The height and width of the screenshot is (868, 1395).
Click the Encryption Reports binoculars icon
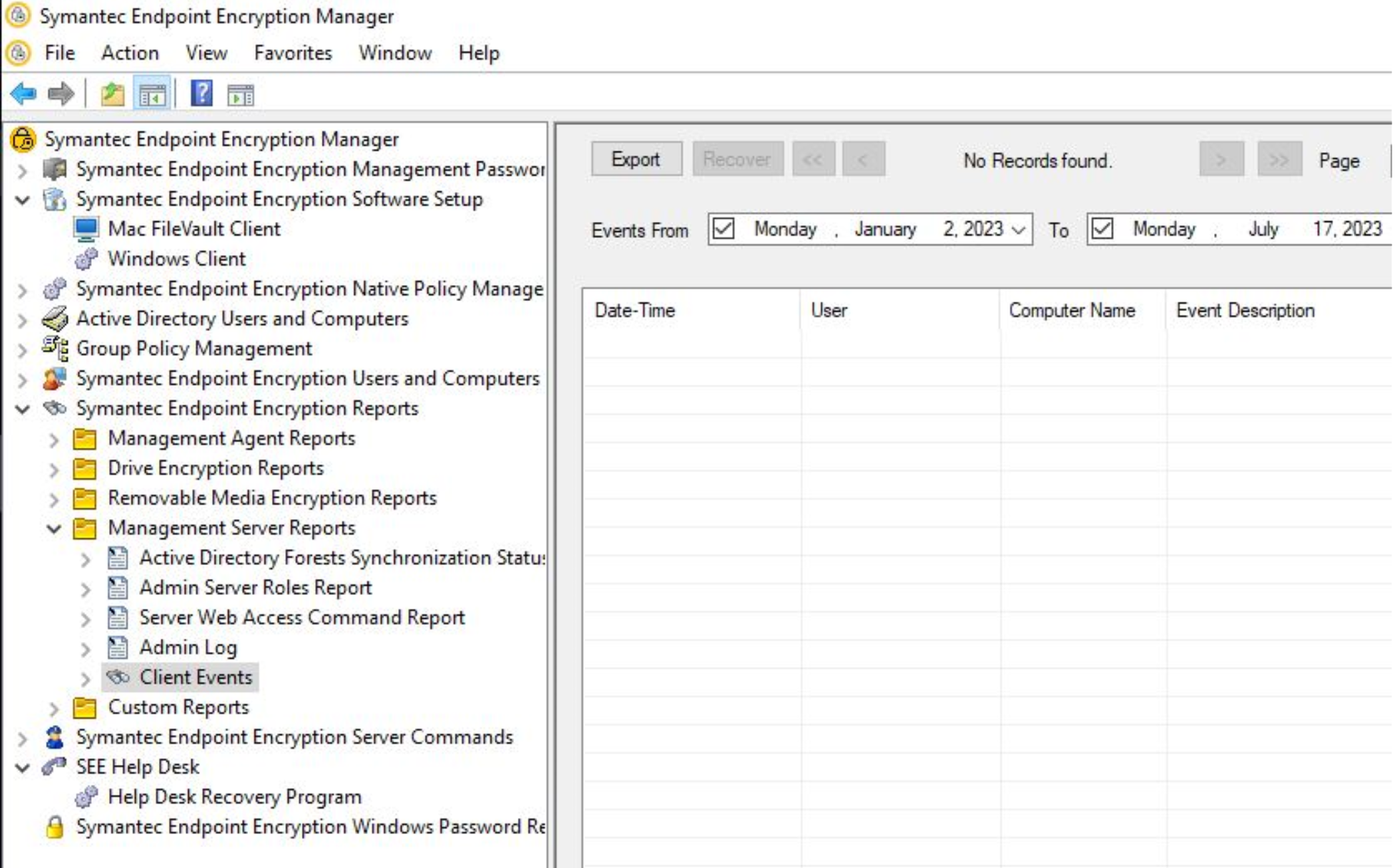pos(55,408)
